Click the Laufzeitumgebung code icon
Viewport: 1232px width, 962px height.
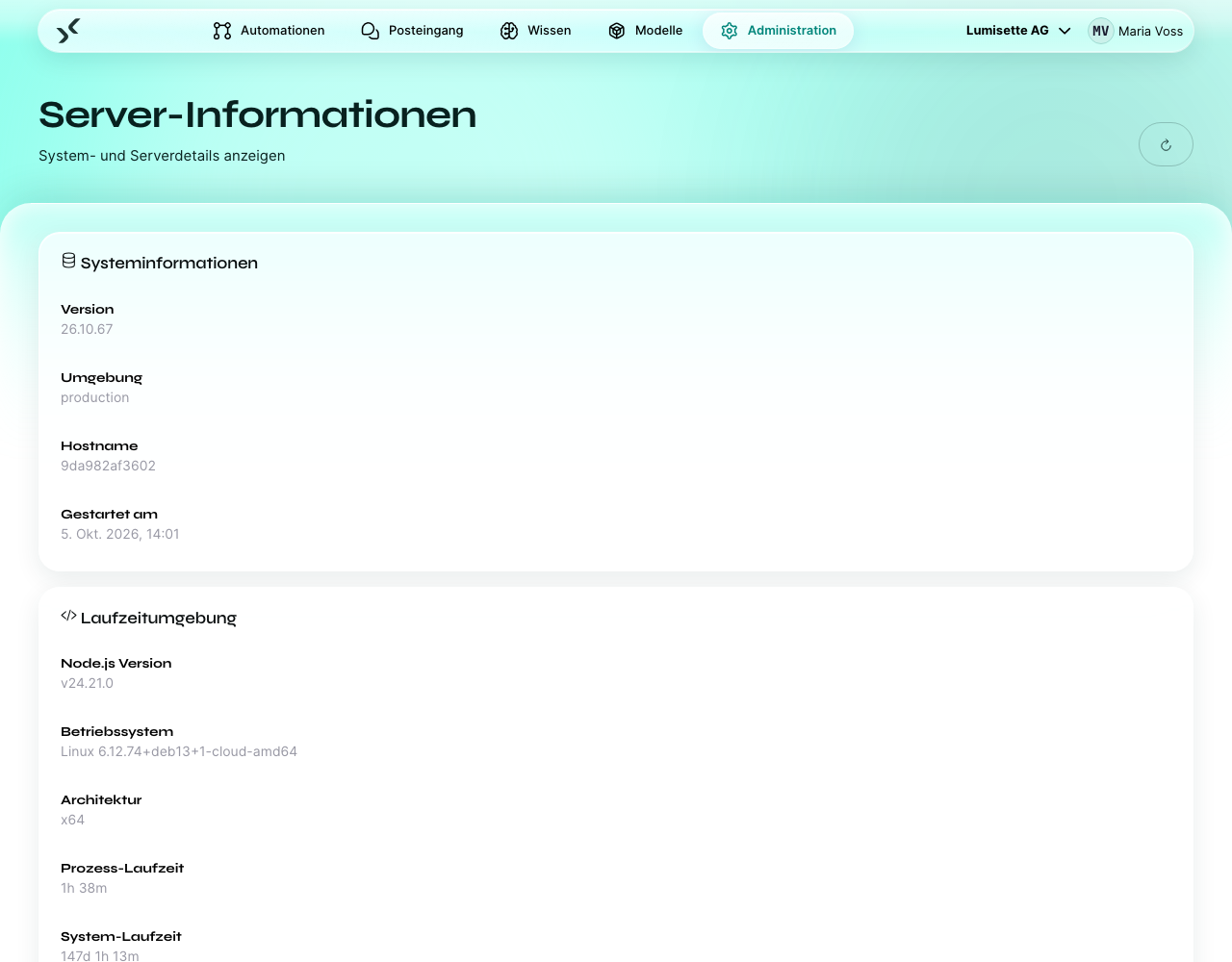point(68,616)
